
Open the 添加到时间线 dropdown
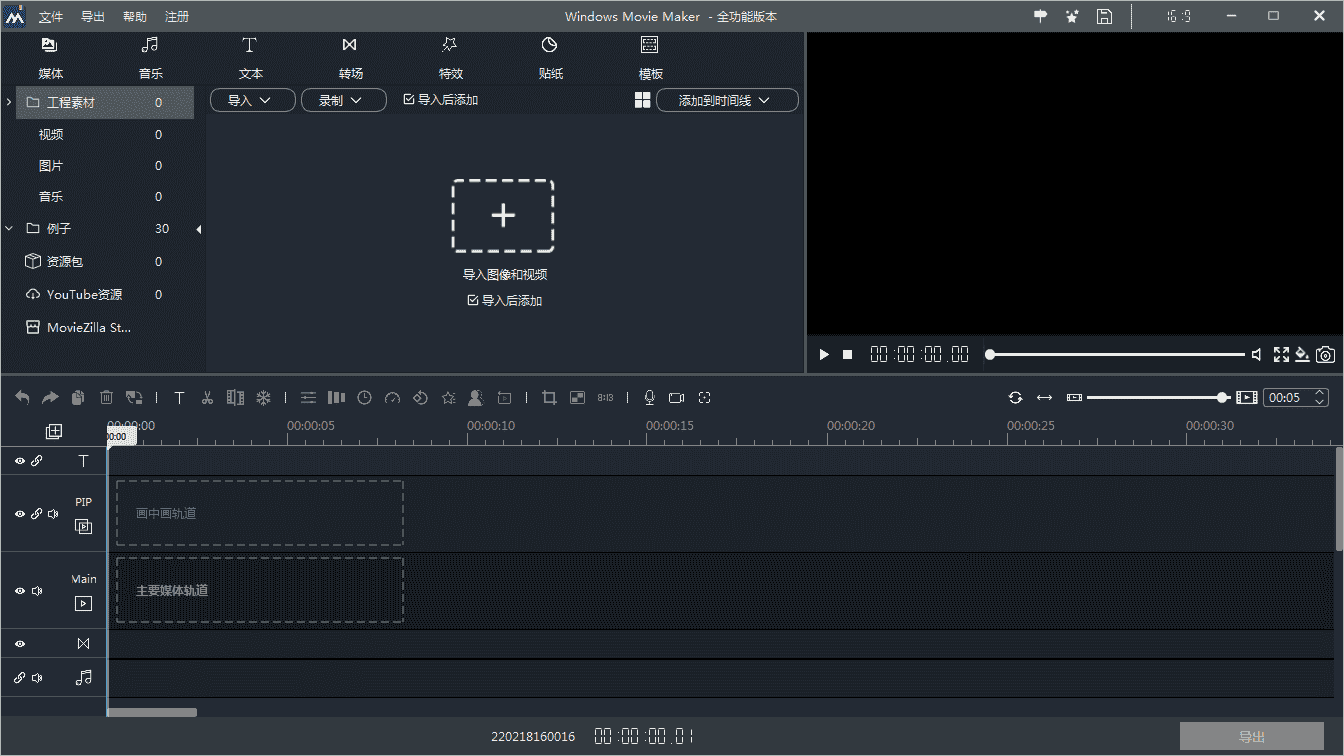pos(727,100)
